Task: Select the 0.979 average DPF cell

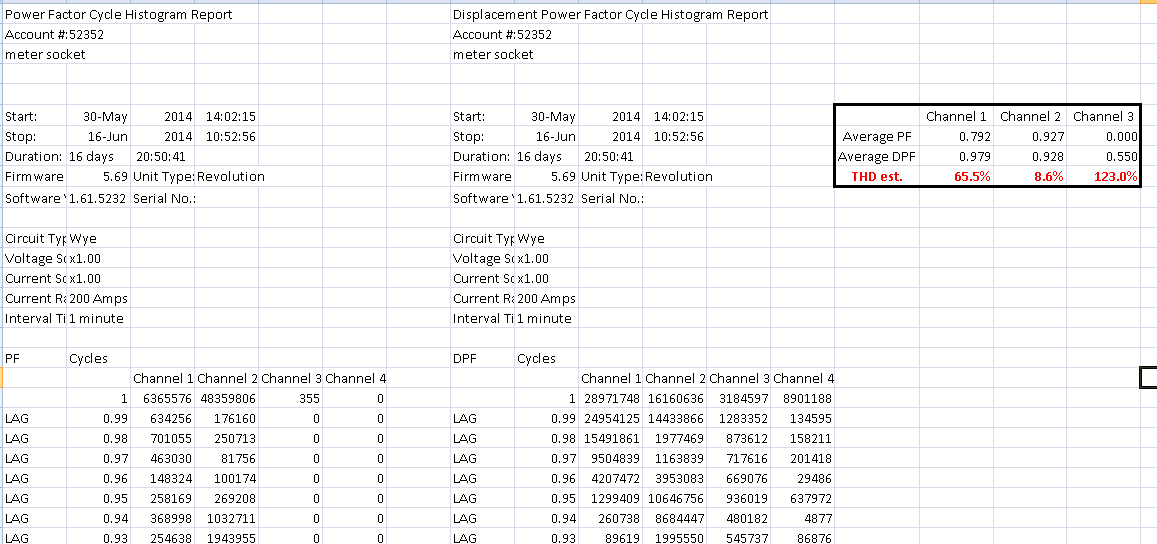Action: pyautogui.click(x=969, y=157)
